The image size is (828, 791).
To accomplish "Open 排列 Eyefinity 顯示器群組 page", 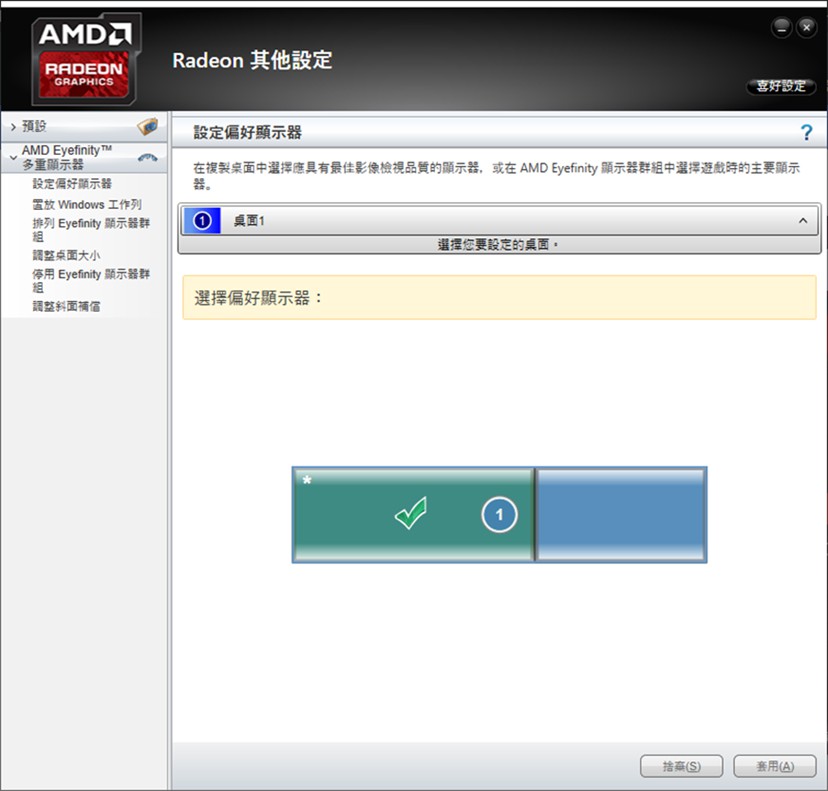I will (91, 230).
